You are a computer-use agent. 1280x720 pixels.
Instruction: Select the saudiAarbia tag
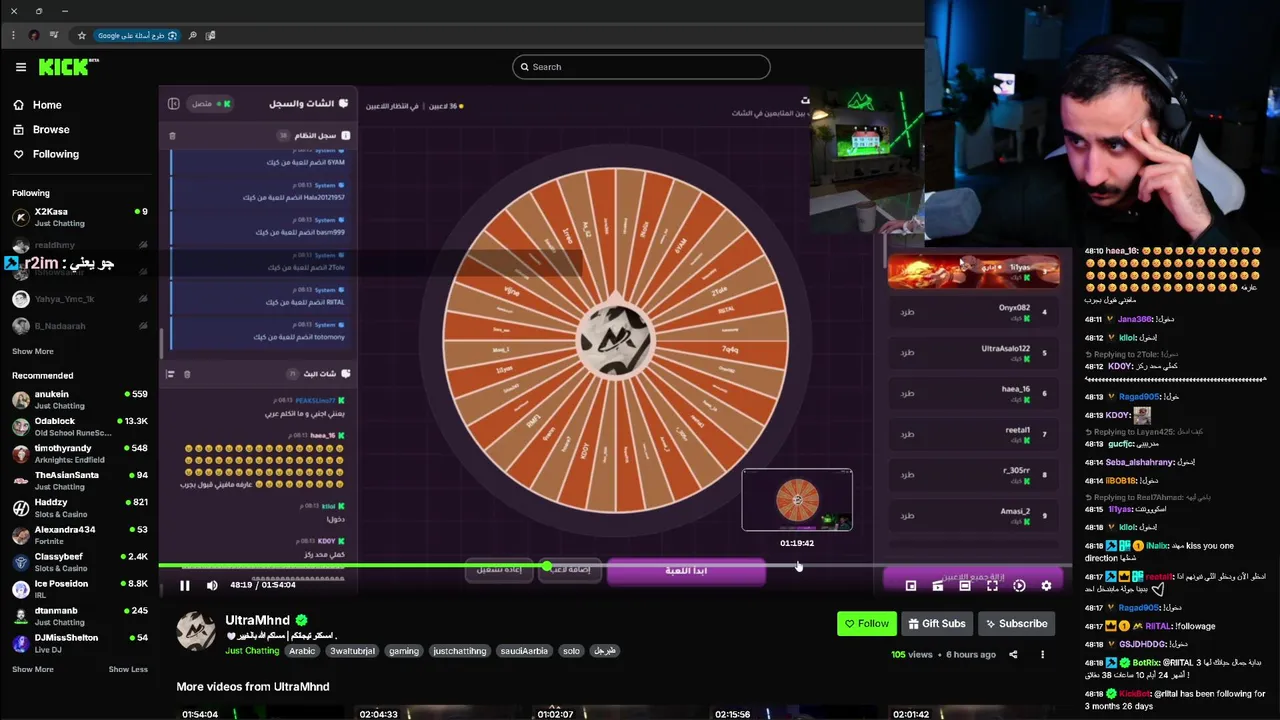pyautogui.click(x=524, y=651)
